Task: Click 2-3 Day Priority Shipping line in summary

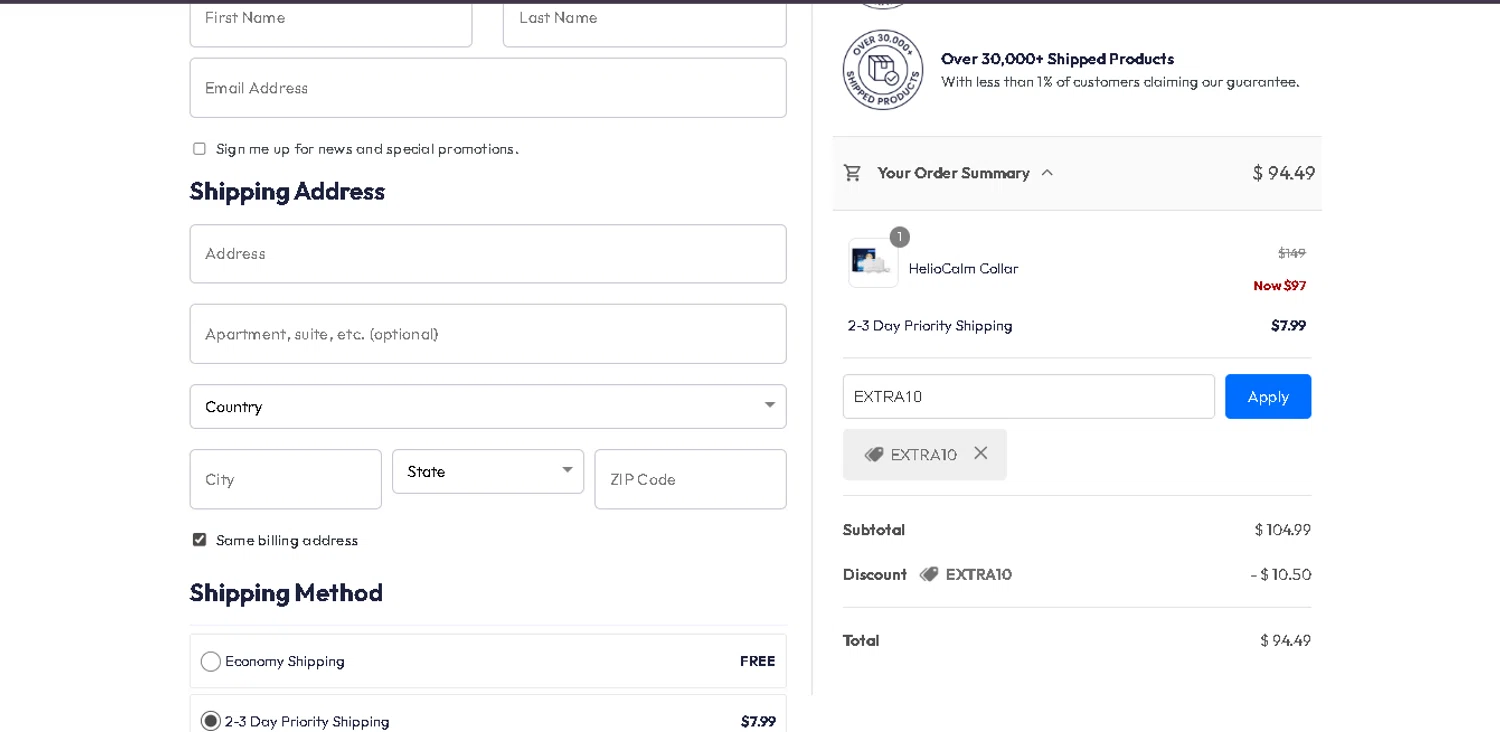Action: click(930, 326)
